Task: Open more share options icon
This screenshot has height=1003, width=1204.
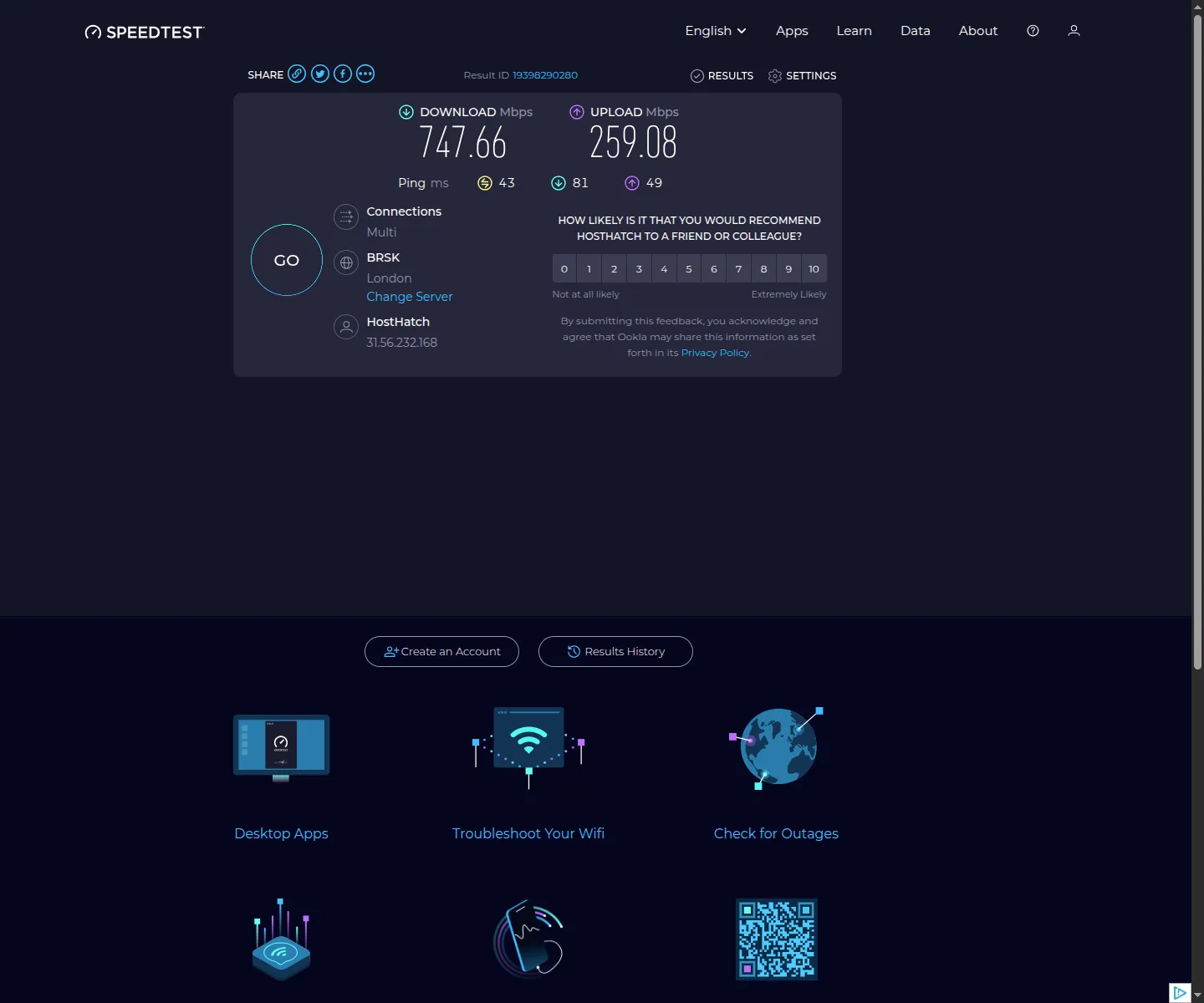Action: tap(365, 74)
